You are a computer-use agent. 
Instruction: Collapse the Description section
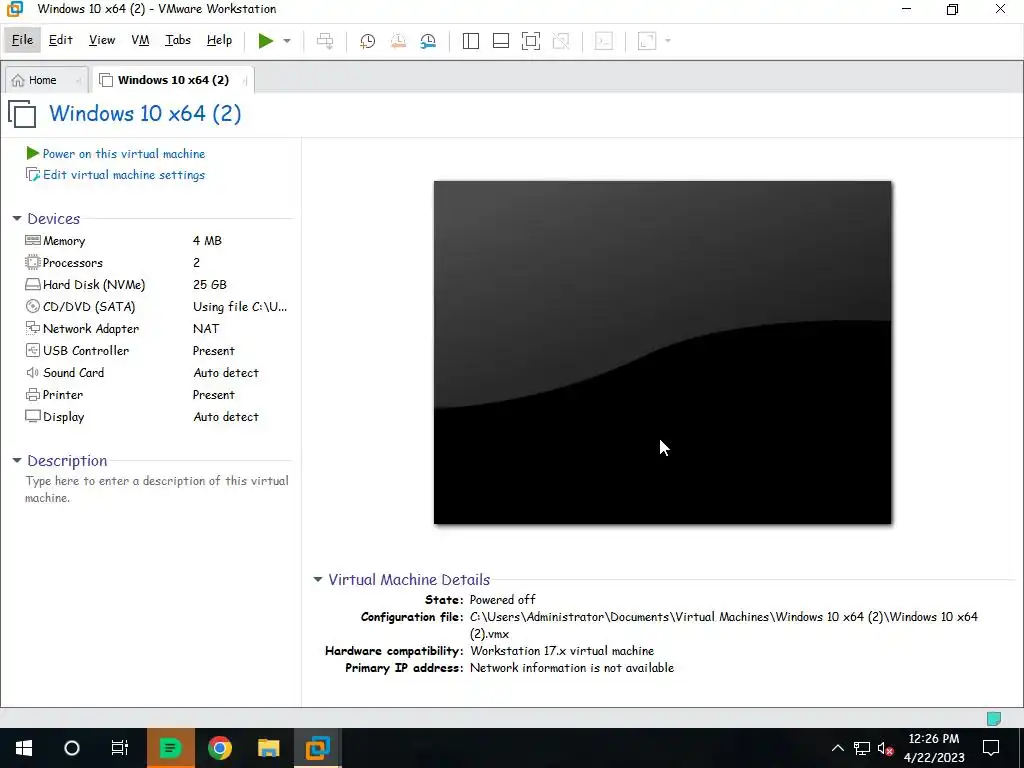click(x=17, y=460)
